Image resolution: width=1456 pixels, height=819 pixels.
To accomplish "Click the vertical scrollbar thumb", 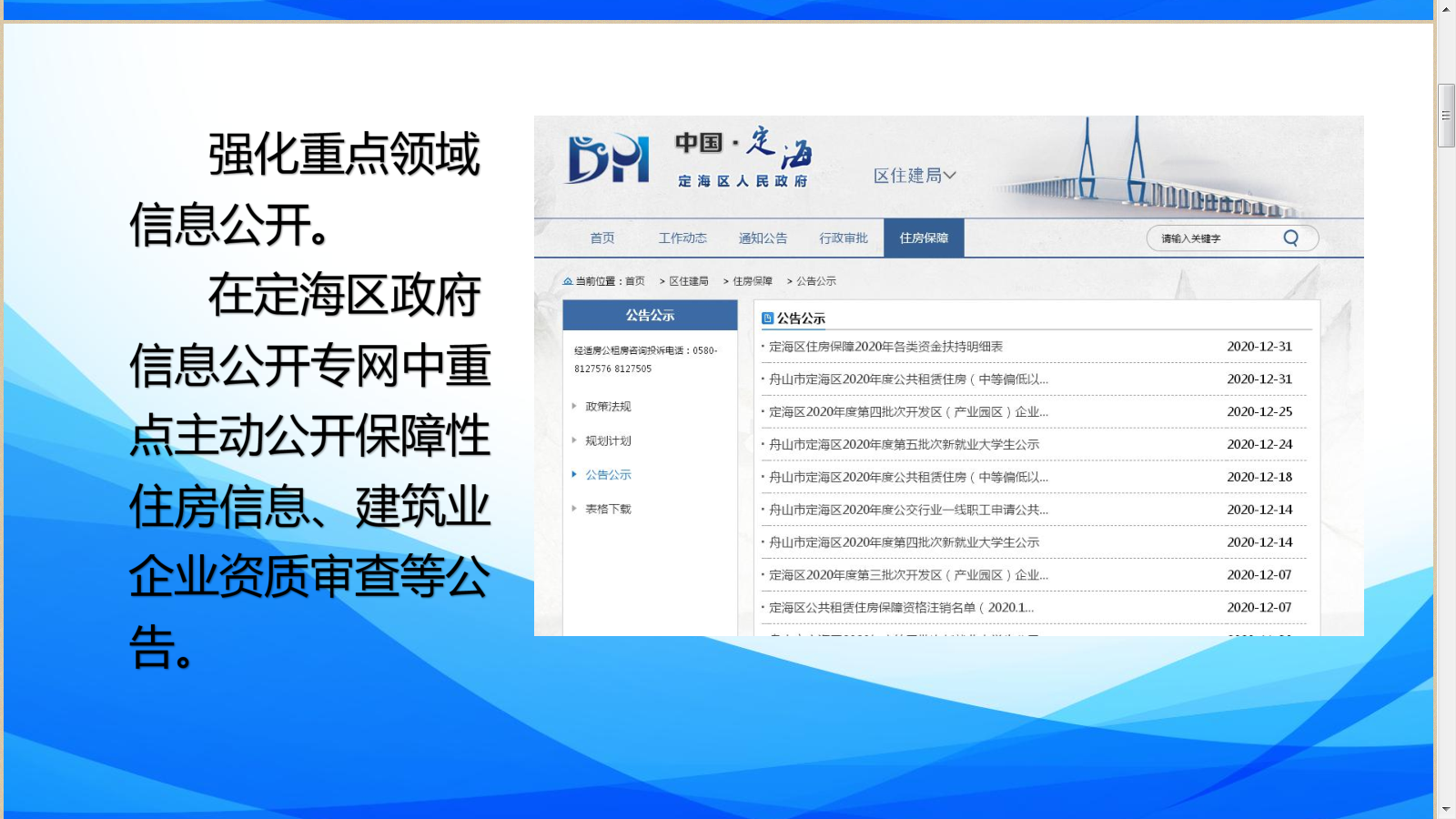I will 1446,116.
